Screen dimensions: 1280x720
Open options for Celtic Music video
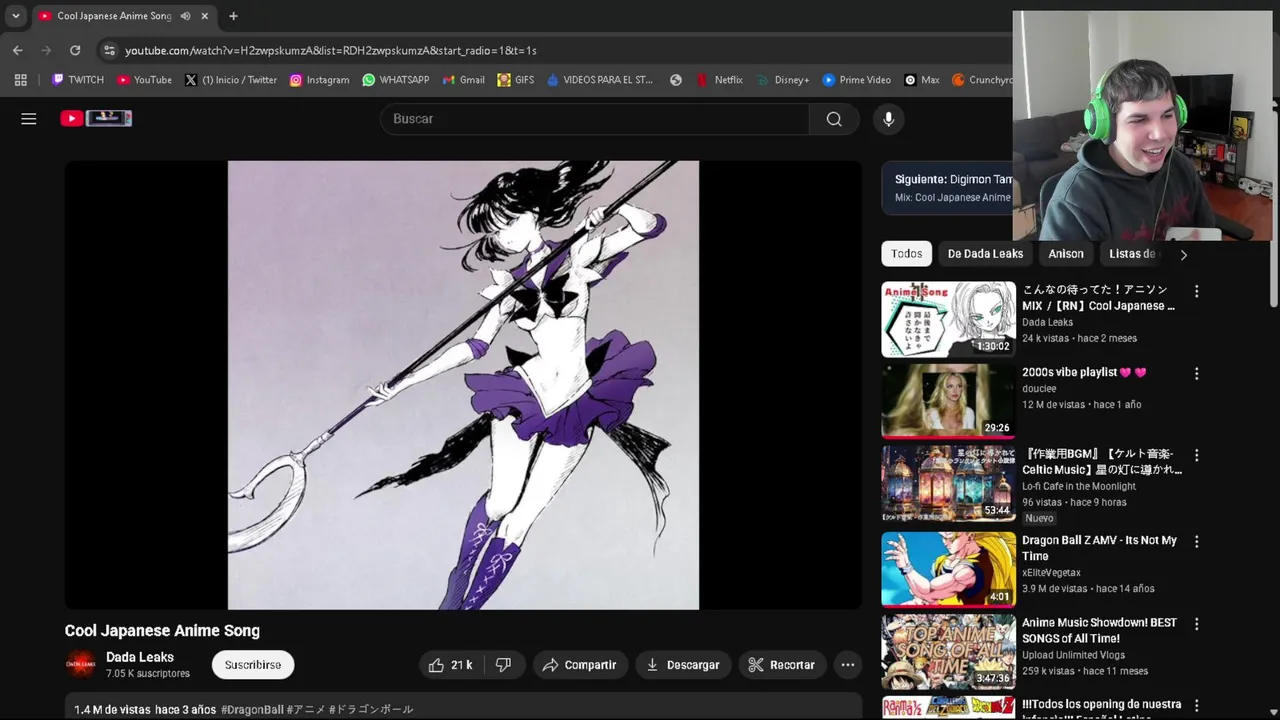(1197, 455)
